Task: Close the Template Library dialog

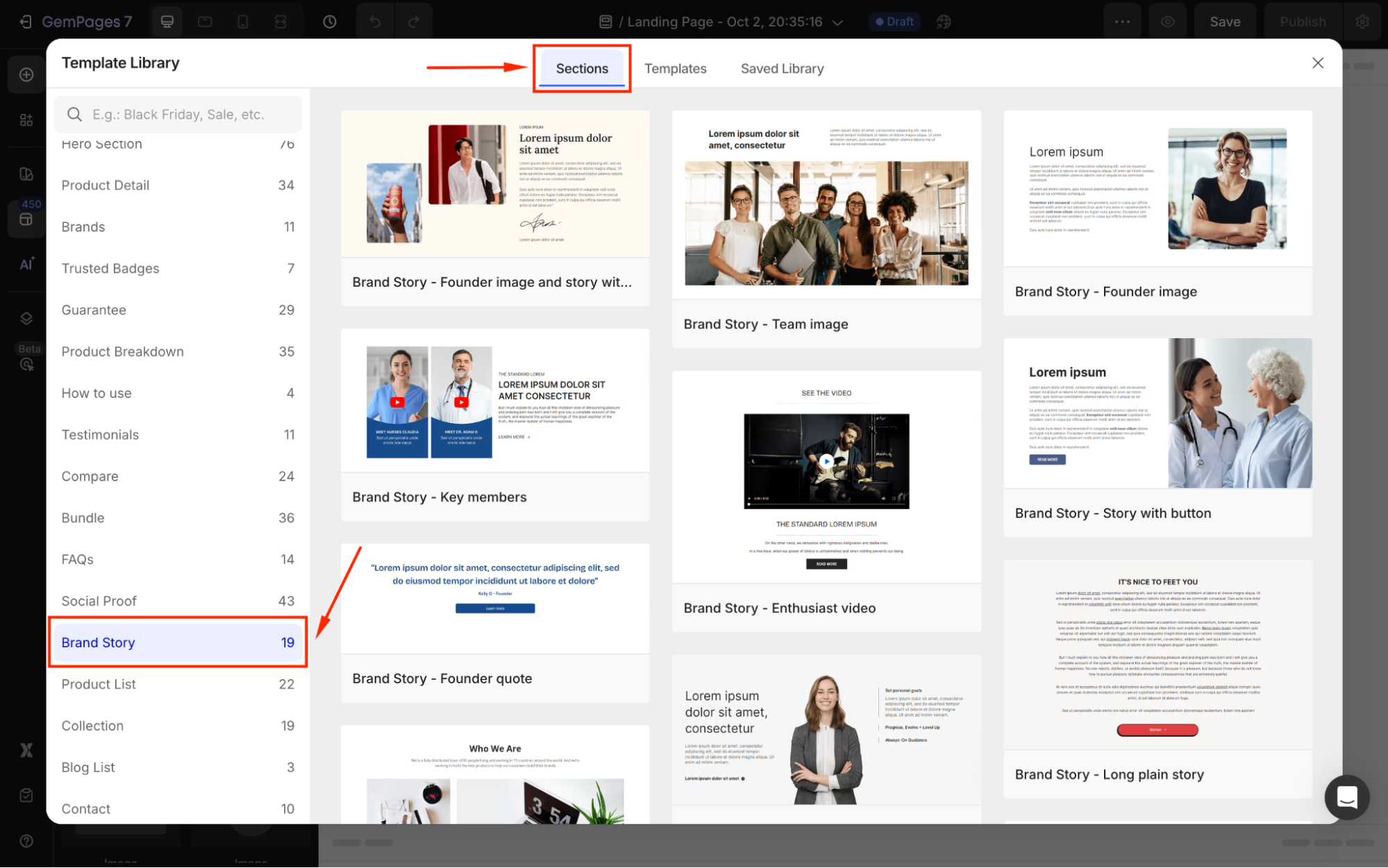Action: (1317, 63)
